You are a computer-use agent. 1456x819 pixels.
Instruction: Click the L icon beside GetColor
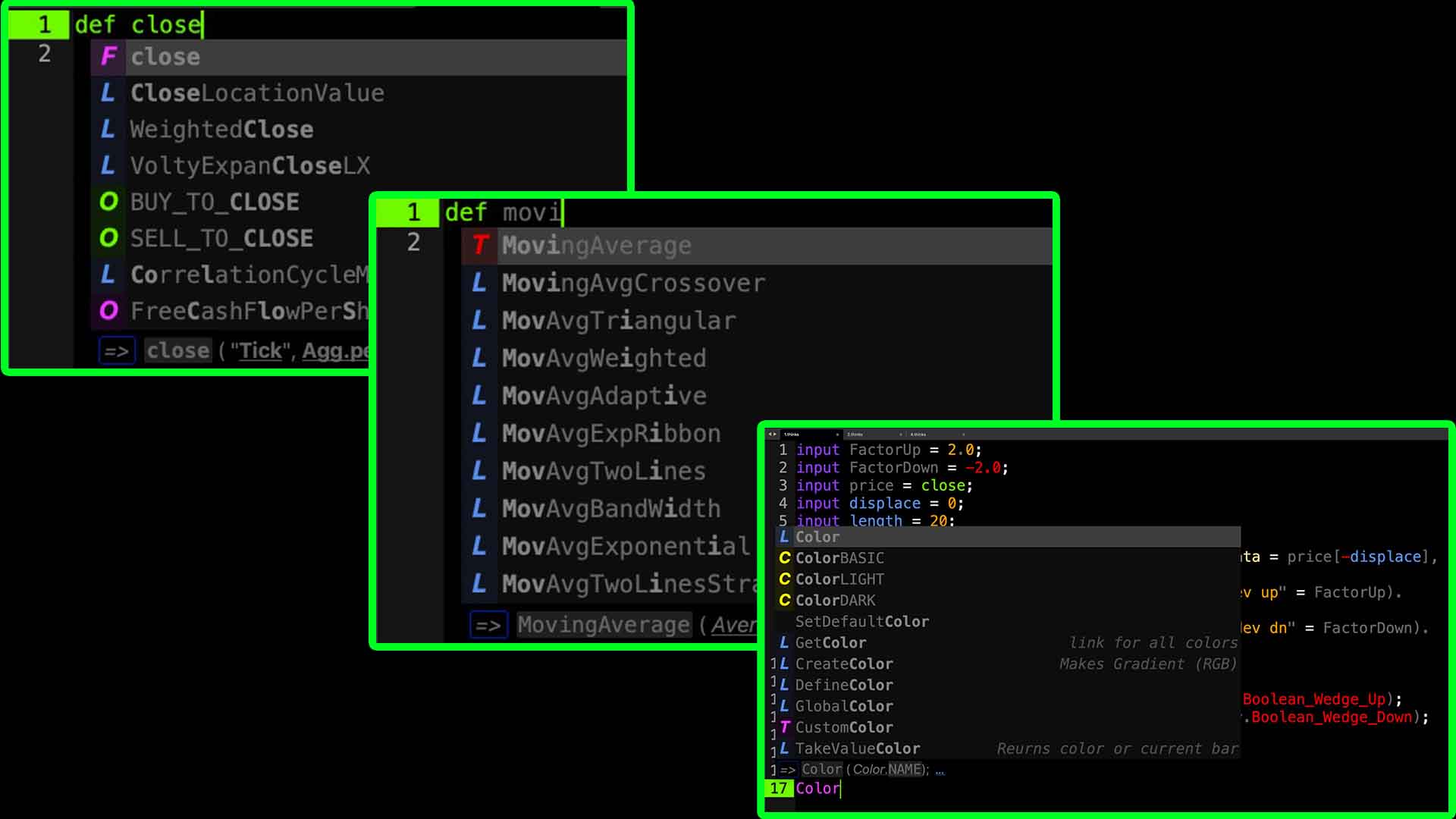click(x=784, y=642)
